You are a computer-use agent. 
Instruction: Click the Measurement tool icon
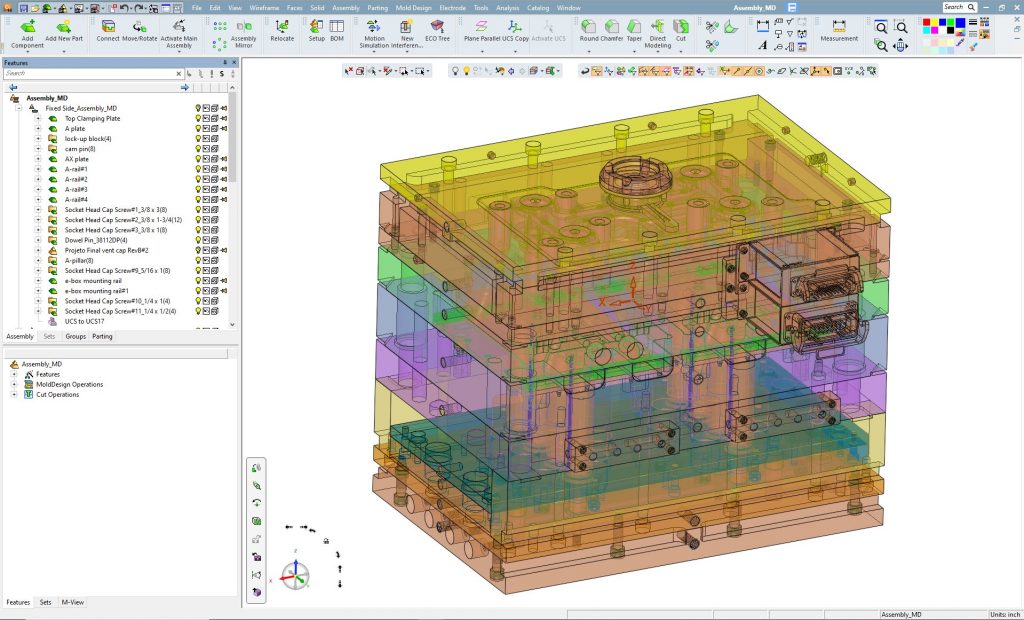(x=838, y=27)
